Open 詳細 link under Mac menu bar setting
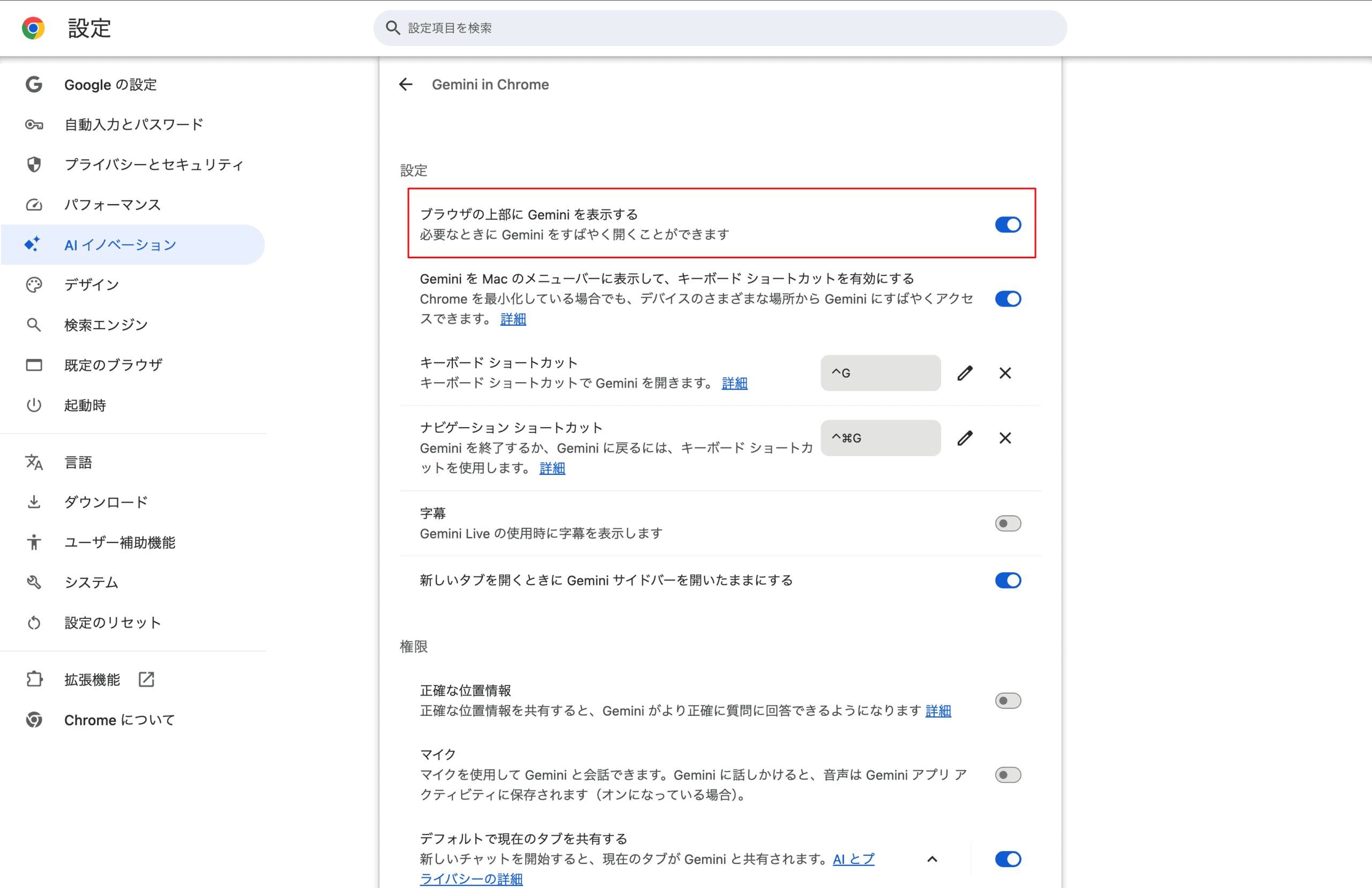The image size is (1372, 888). (513, 319)
